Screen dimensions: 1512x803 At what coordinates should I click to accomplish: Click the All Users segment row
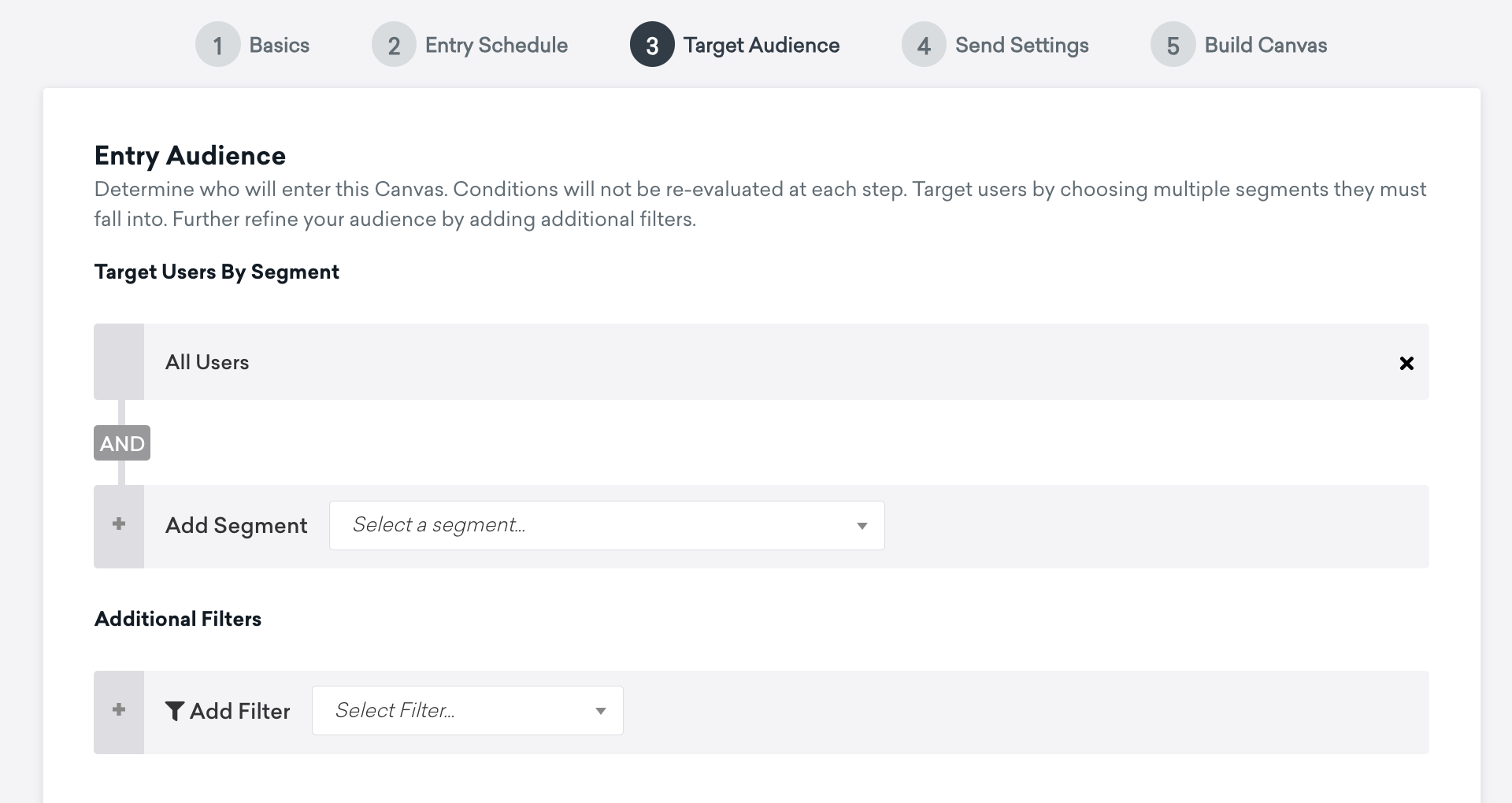click(762, 362)
